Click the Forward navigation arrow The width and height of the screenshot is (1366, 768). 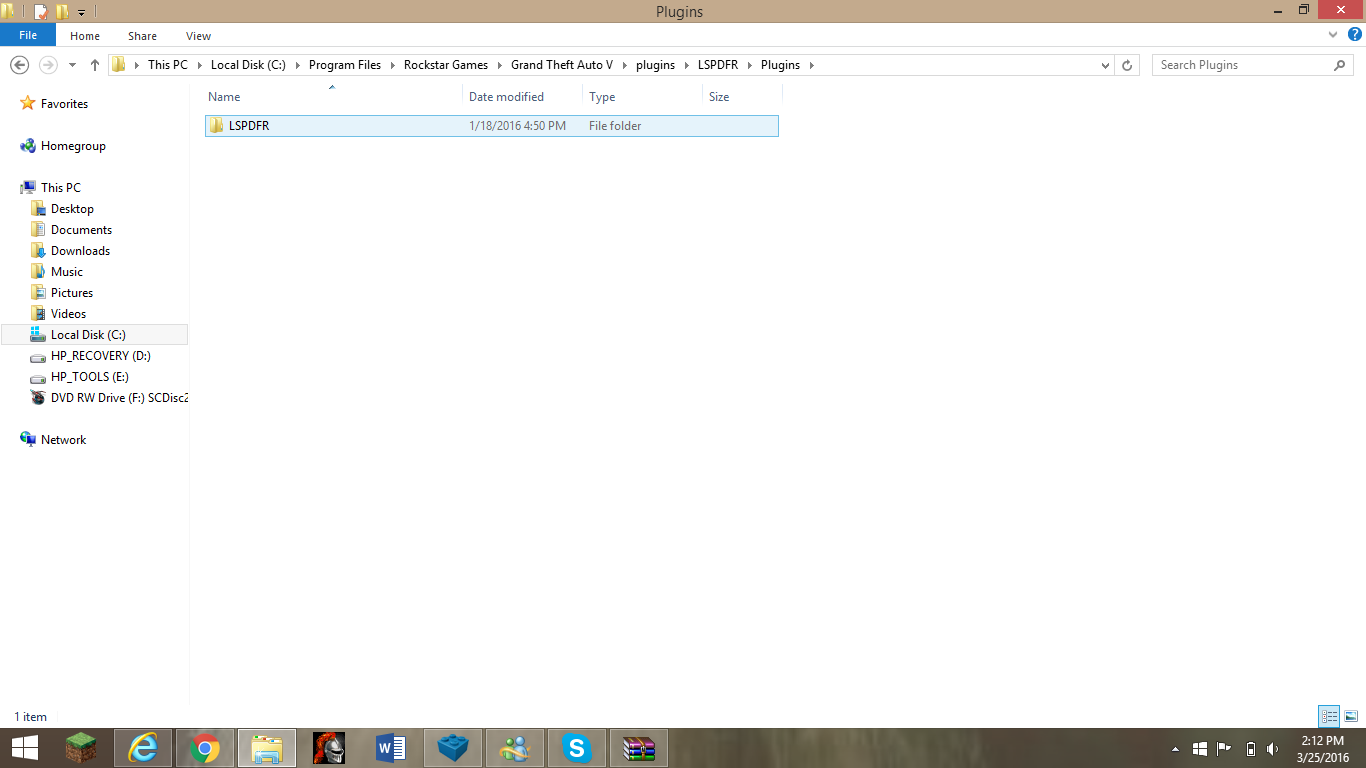tap(47, 65)
